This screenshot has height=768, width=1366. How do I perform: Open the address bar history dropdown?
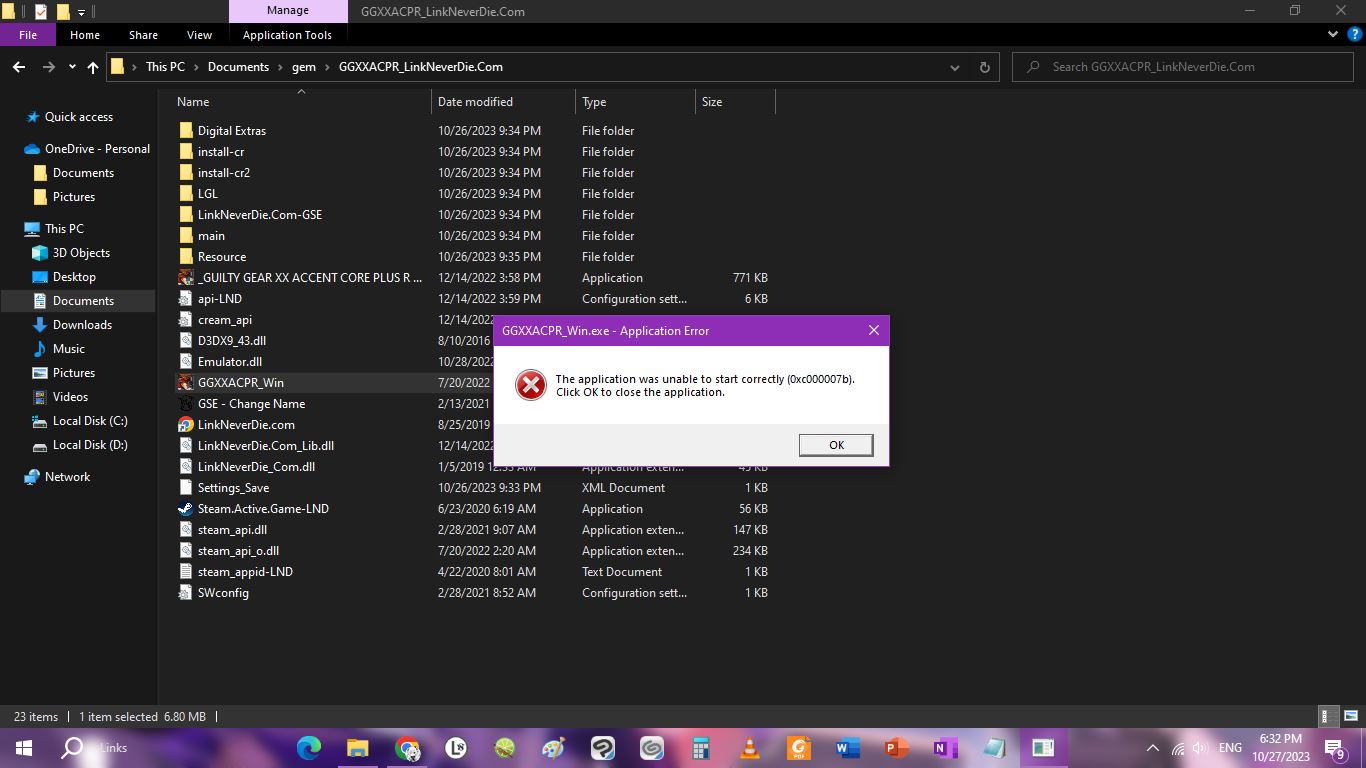click(955, 67)
